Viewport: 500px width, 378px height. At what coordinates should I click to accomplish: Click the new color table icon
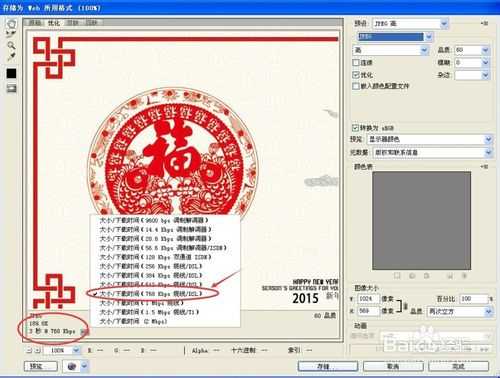[450, 276]
